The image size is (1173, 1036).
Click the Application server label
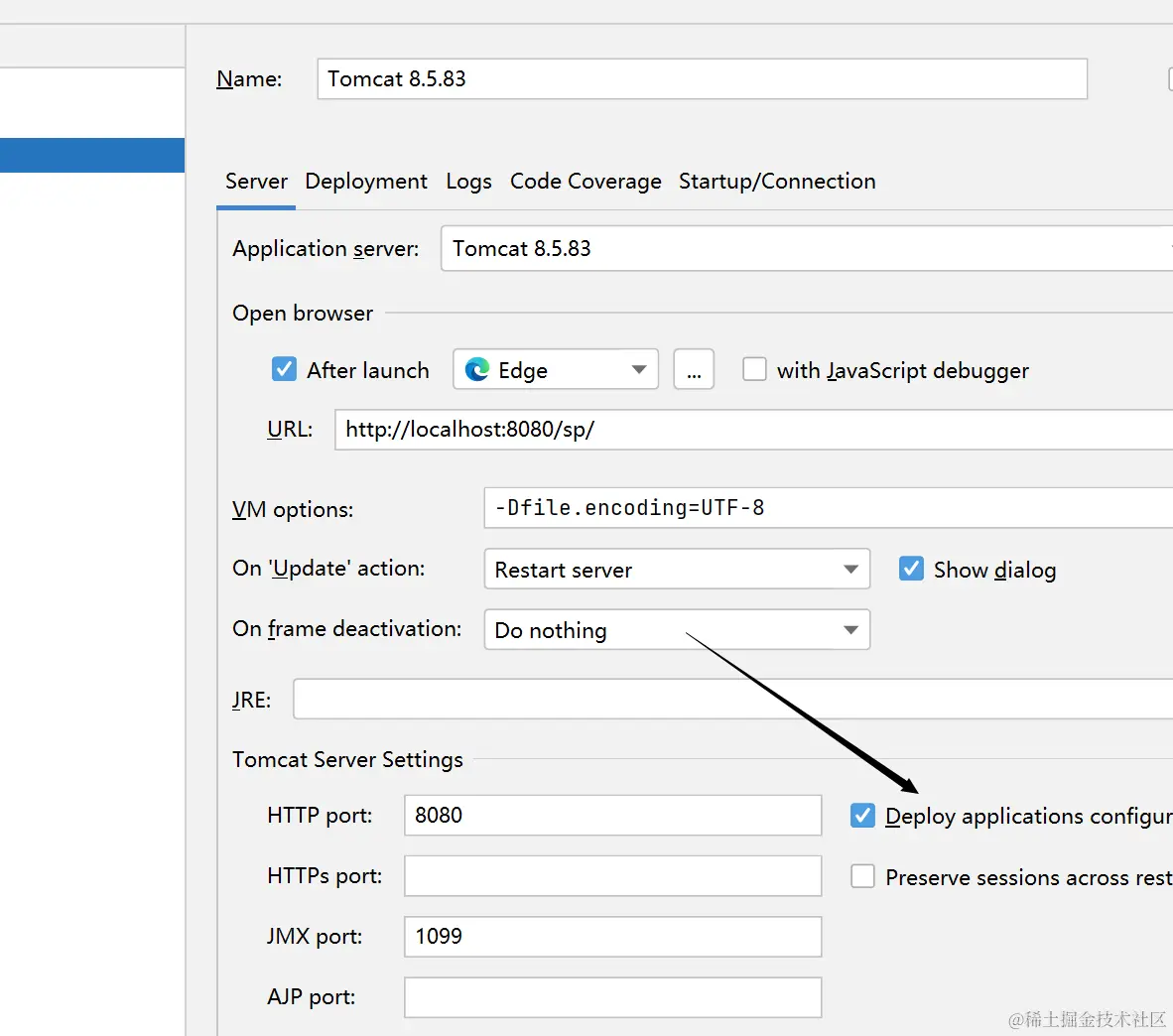(326, 248)
